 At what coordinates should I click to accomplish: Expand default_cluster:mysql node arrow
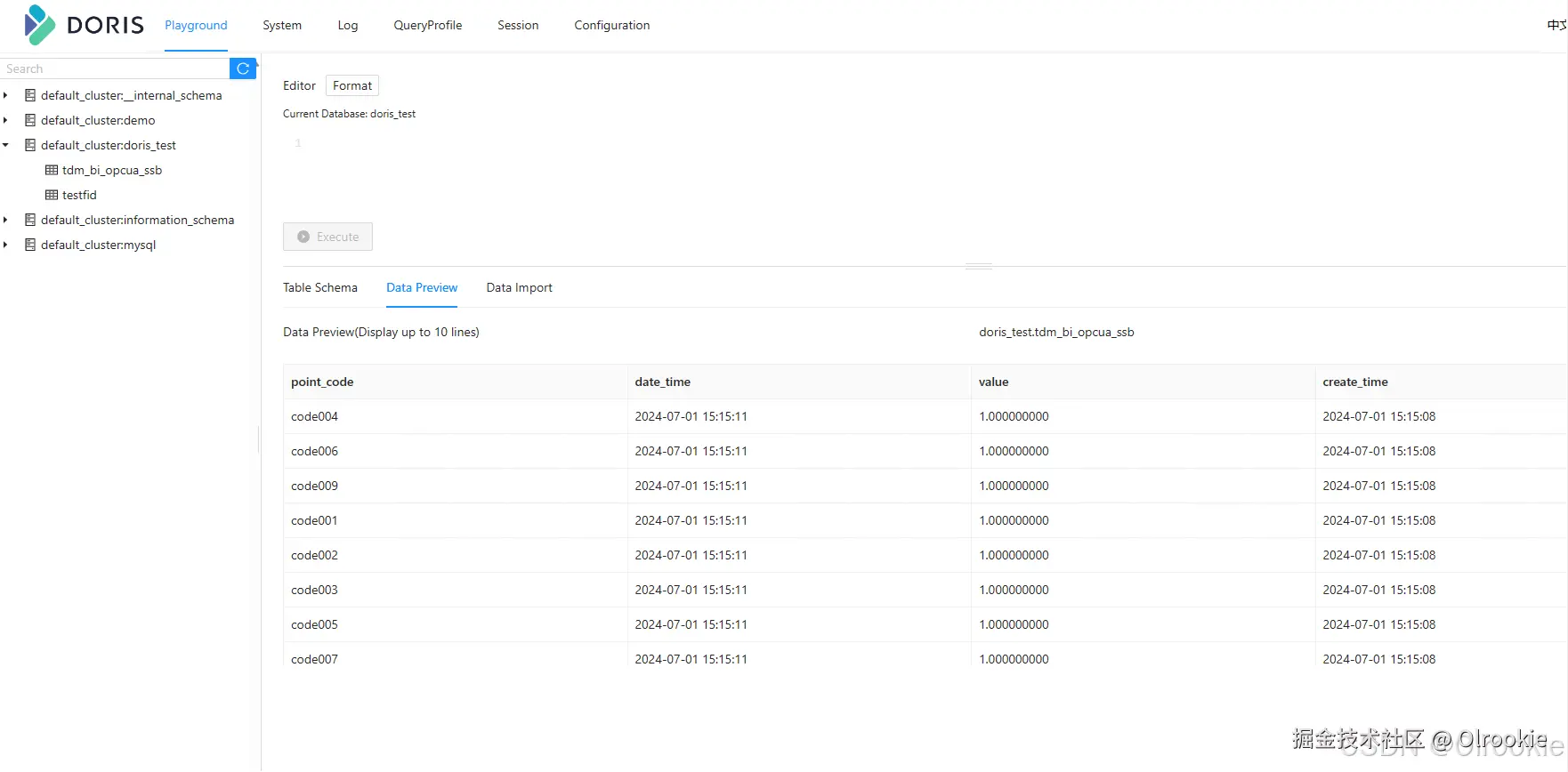[5, 245]
